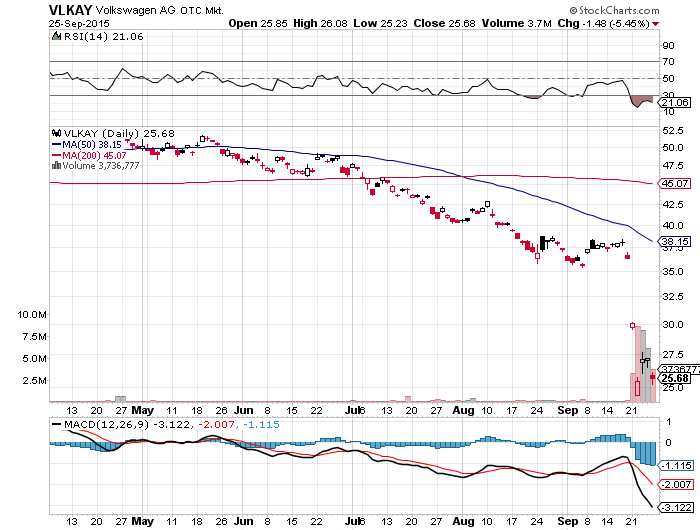The height and width of the screenshot is (530, 700).
Task: Click the MA(50) 38.15 legend entry
Action: (x=87, y=145)
